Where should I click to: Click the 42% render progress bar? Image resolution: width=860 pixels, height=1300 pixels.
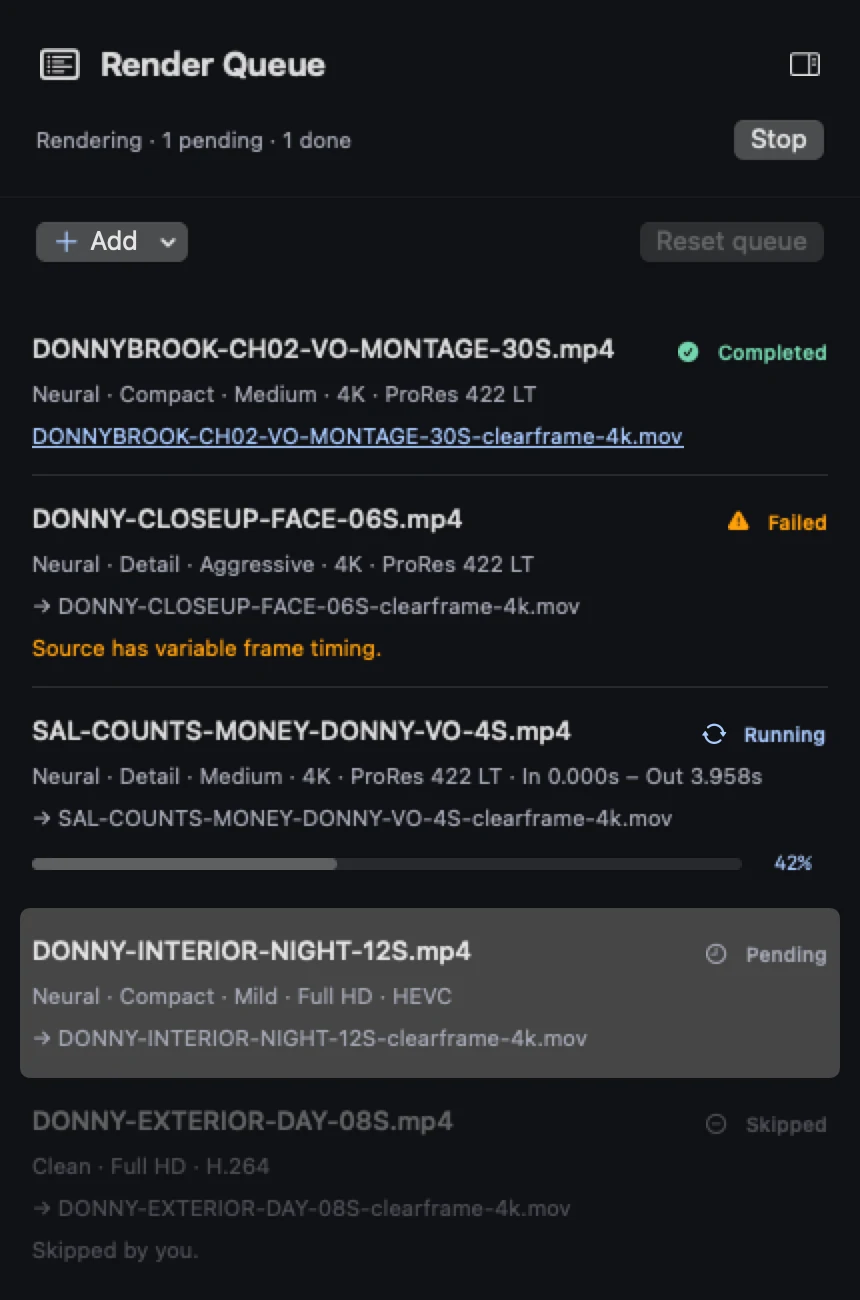[387, 864]
